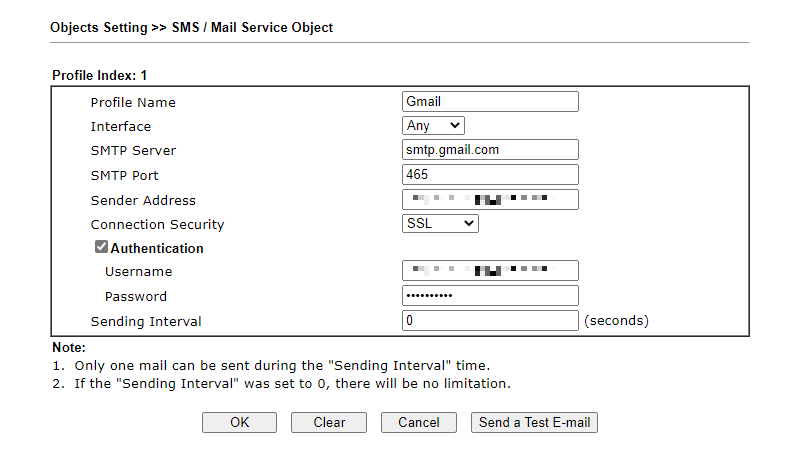800x450 pixels.
Task: Click the Connection Security label
Action: tap(158, 224)
